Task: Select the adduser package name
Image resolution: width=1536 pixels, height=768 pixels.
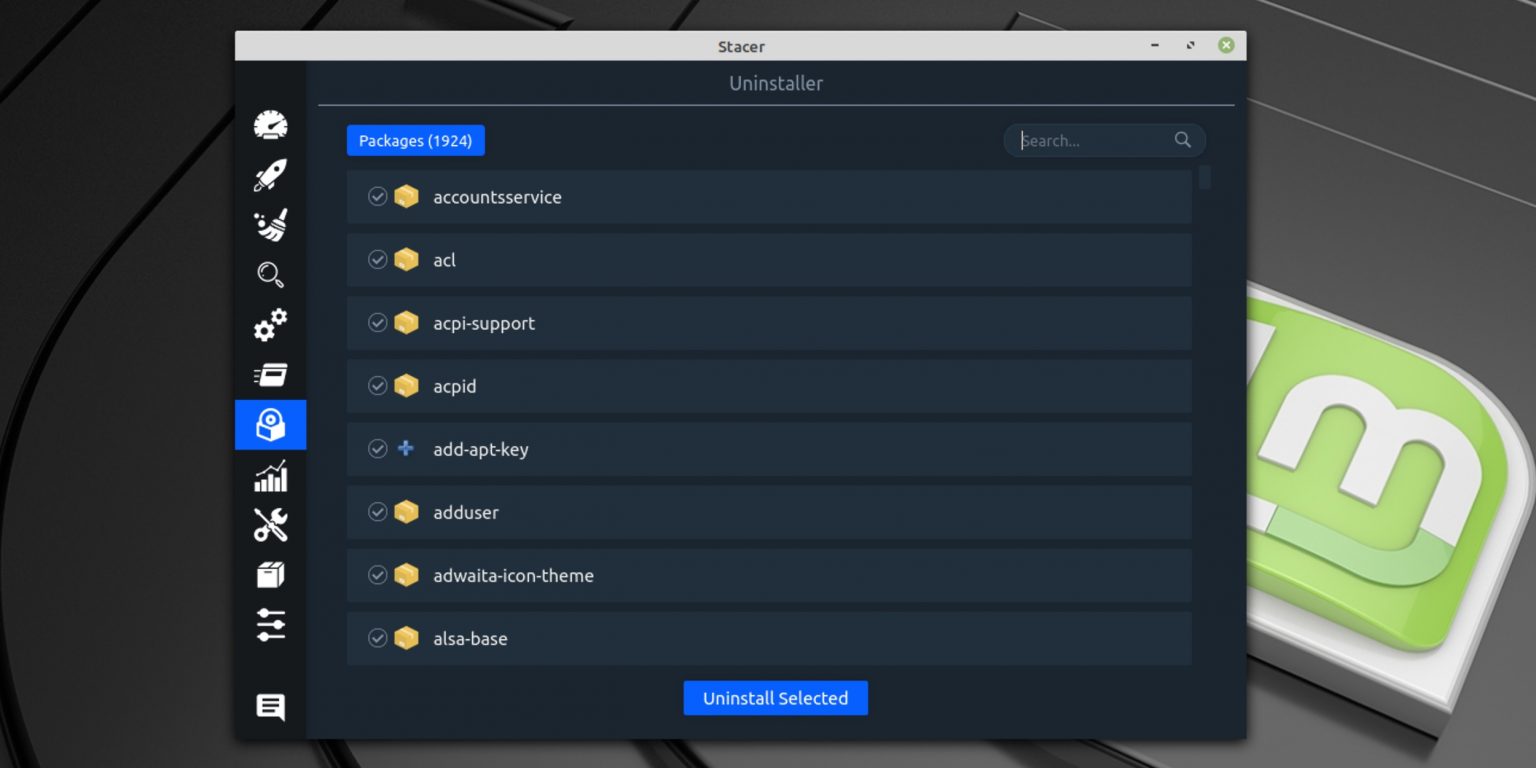Action: [x=465, y=512]
